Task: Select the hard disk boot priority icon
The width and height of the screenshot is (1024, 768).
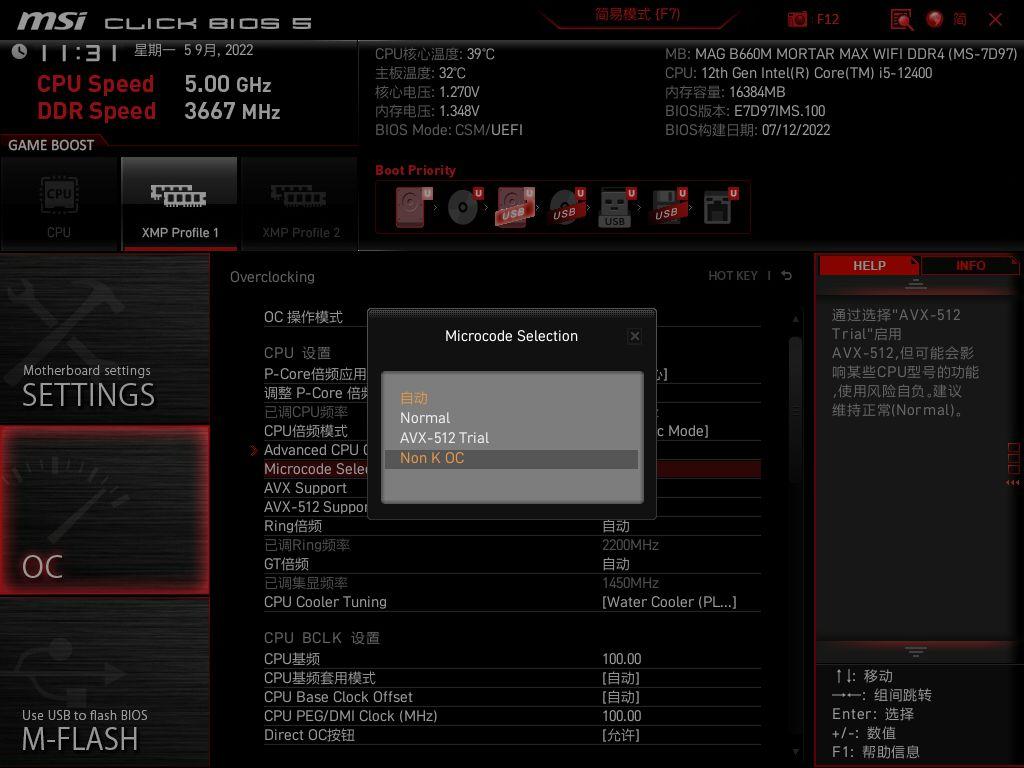Action: pyautogui.click(x=410, y=205)
